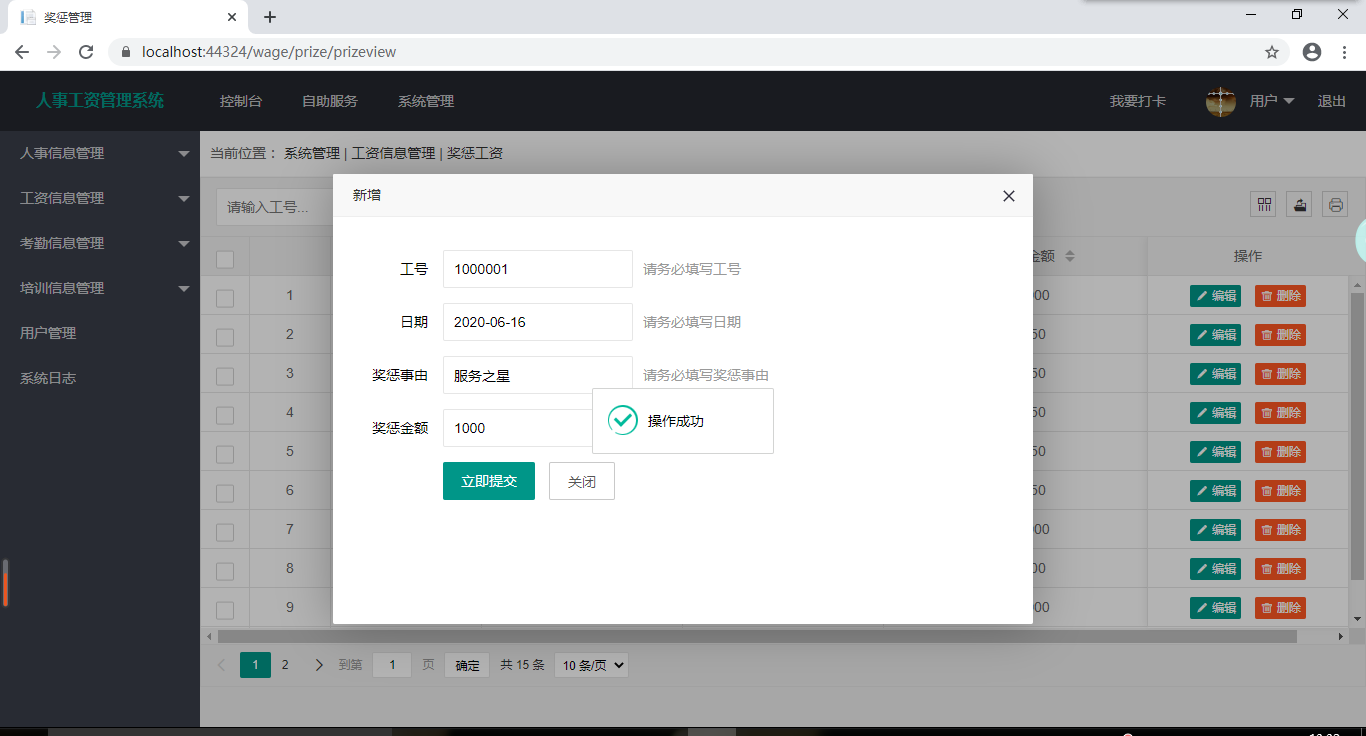The image size is (1366, 736).
Task: Focus the 日期 field showing 2020-06-16
Action: (538, 322)
